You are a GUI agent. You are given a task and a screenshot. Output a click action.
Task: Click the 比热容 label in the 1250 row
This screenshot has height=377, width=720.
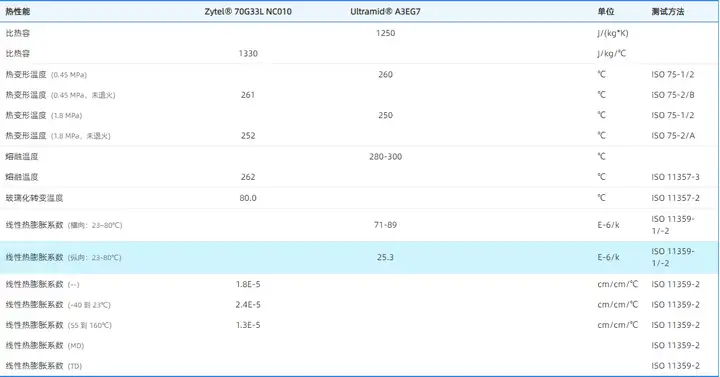[17, 33]
